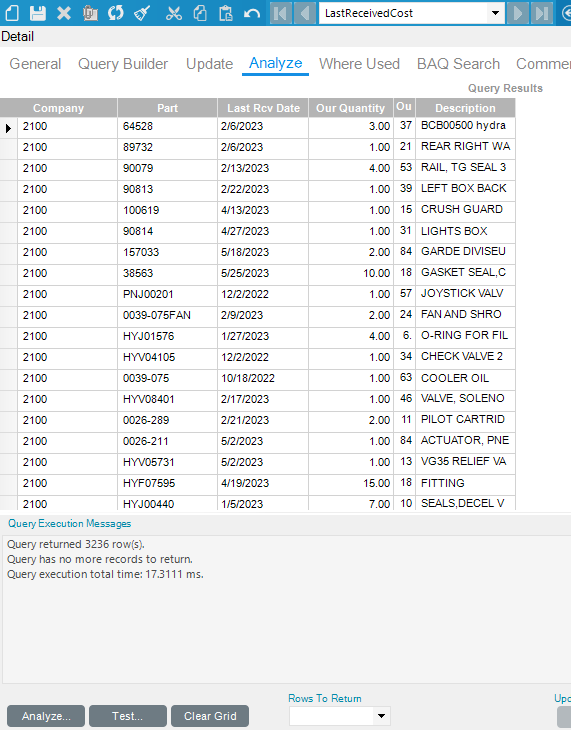Click the Copy pages icon
This screenshot has height=730, width=571.
(x=200, y=13)
